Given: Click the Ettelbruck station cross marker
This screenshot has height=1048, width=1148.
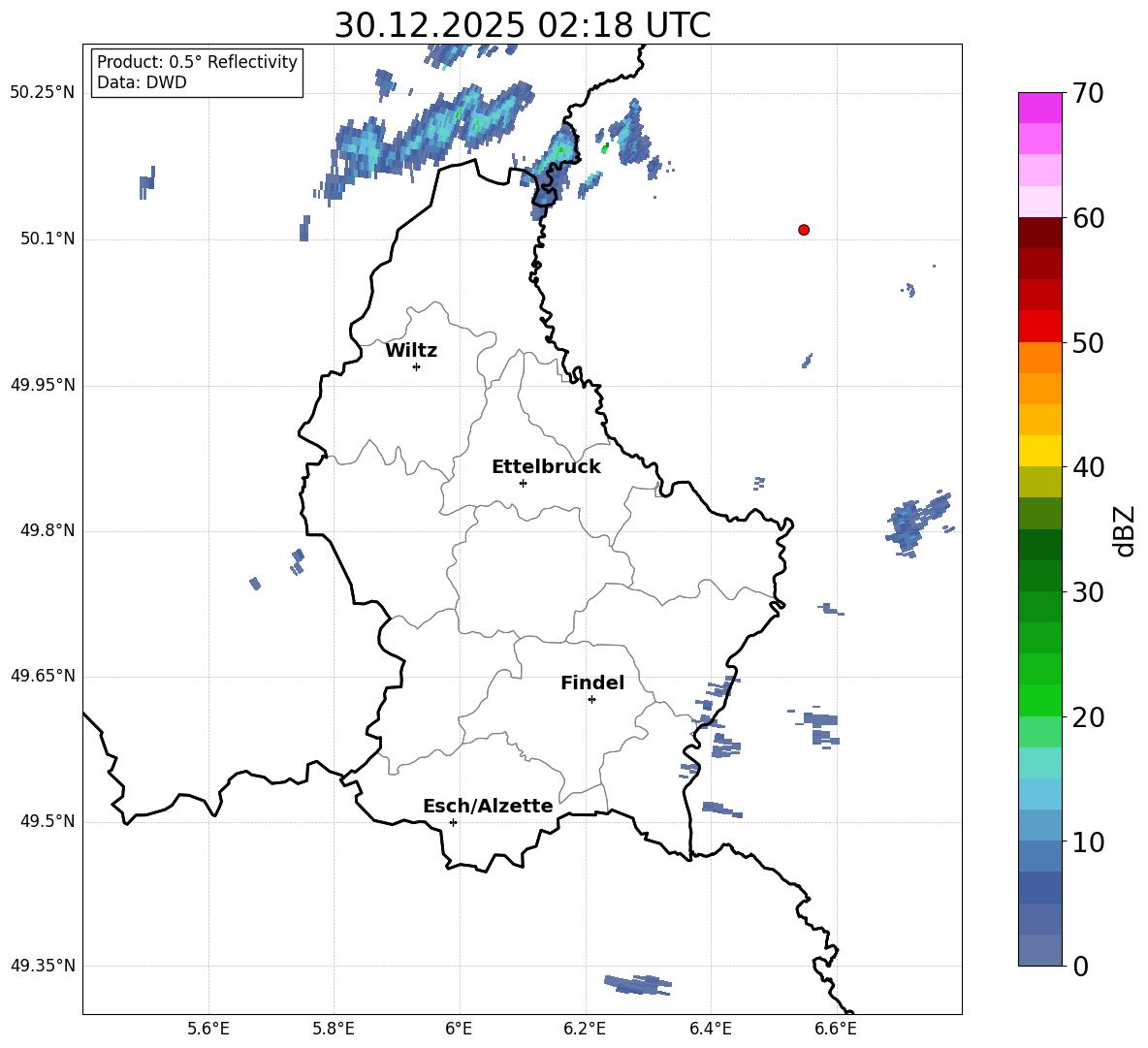Looking at the screenshot, I should point(523,483).
